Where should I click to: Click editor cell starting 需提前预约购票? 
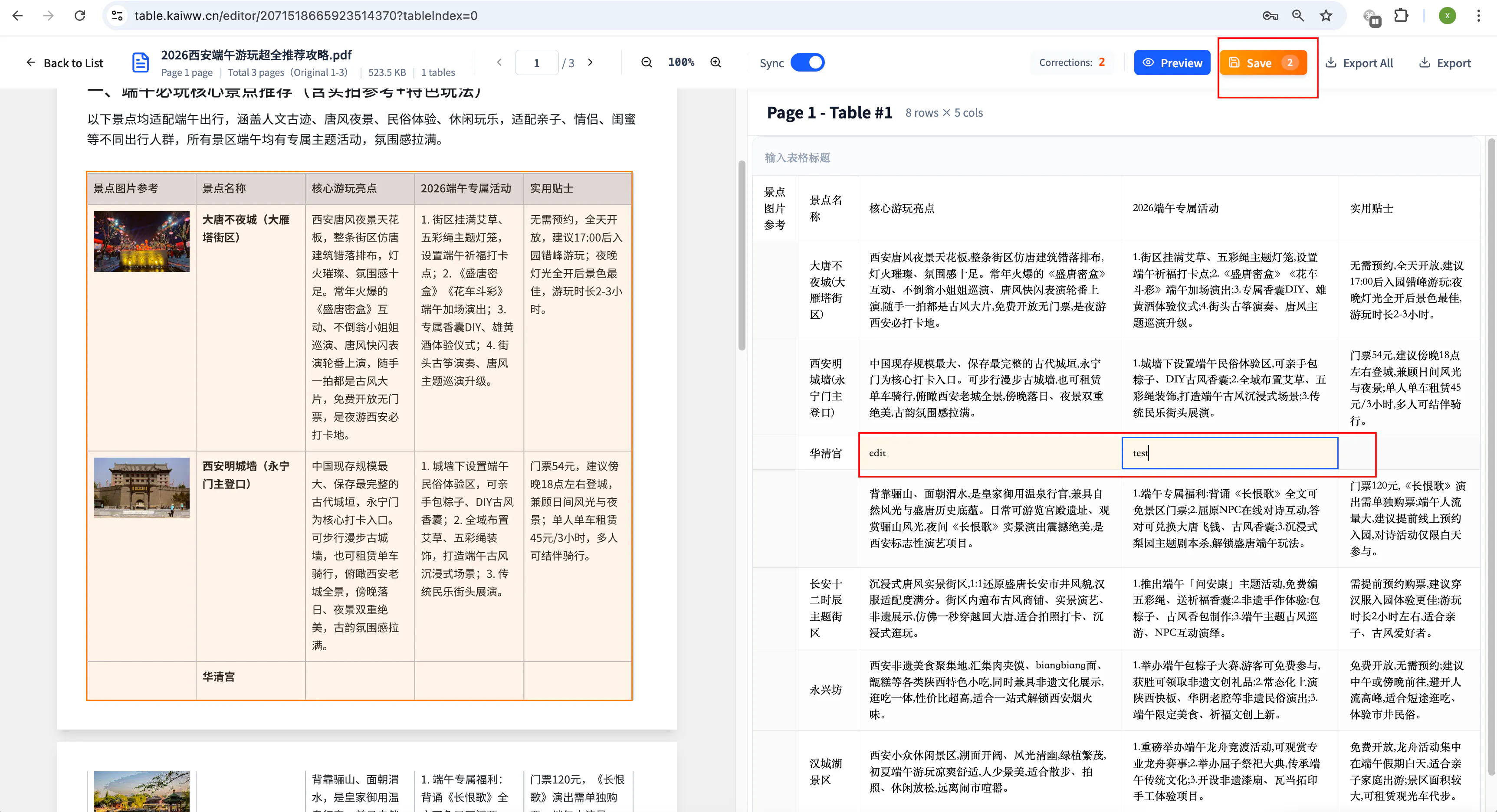pos(1408,608)
